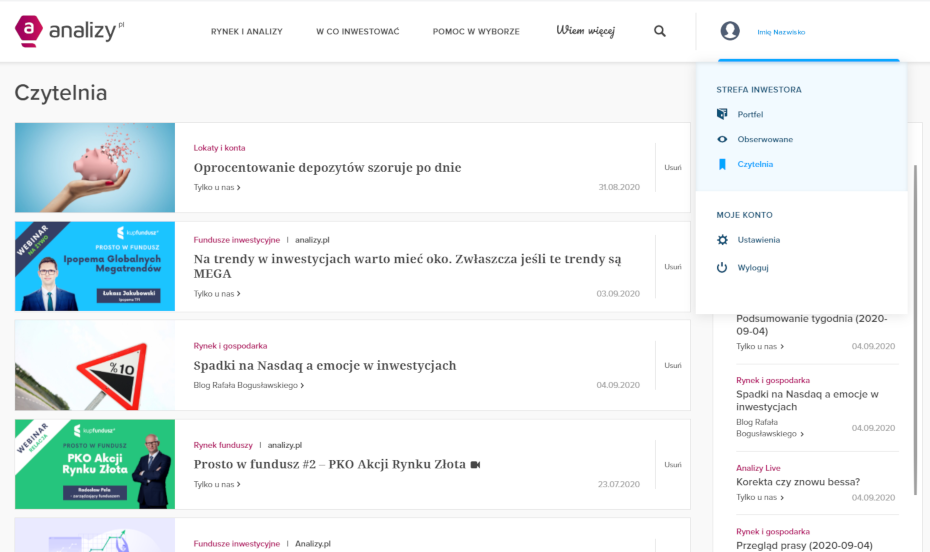Viewport: 930px width, 552px height.
Task: Remove the deposit interest article with Usuń
Action: coord(673,168)
